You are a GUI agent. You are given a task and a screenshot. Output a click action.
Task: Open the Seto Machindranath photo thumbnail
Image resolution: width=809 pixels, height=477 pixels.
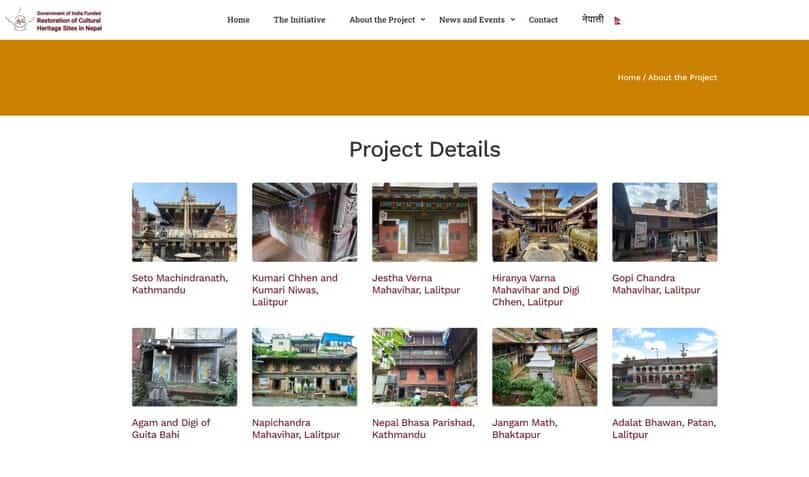point(184,222)
